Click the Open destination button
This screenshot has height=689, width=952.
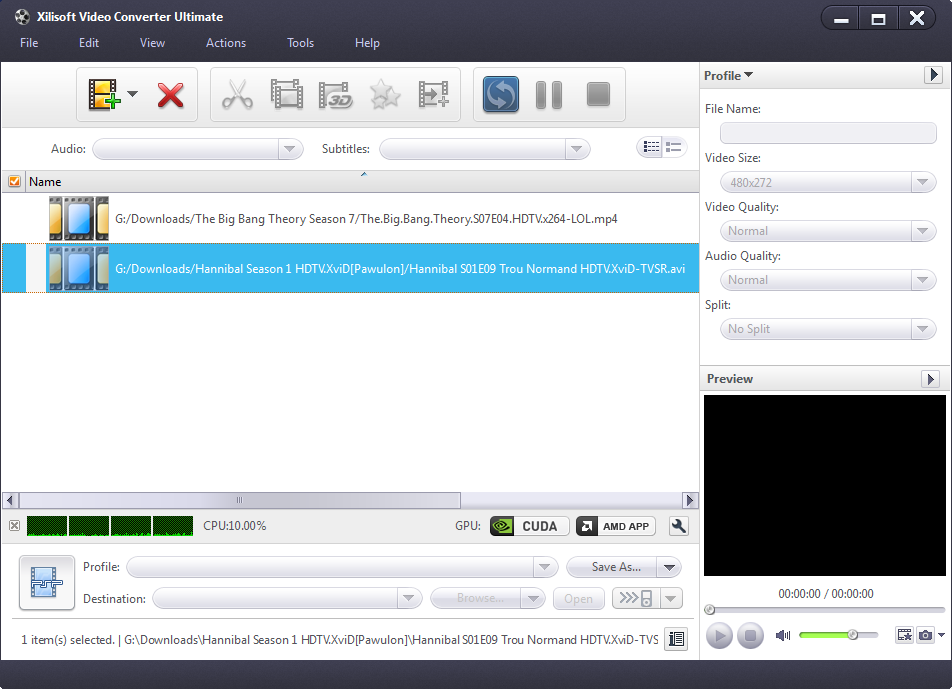(579, 599)
